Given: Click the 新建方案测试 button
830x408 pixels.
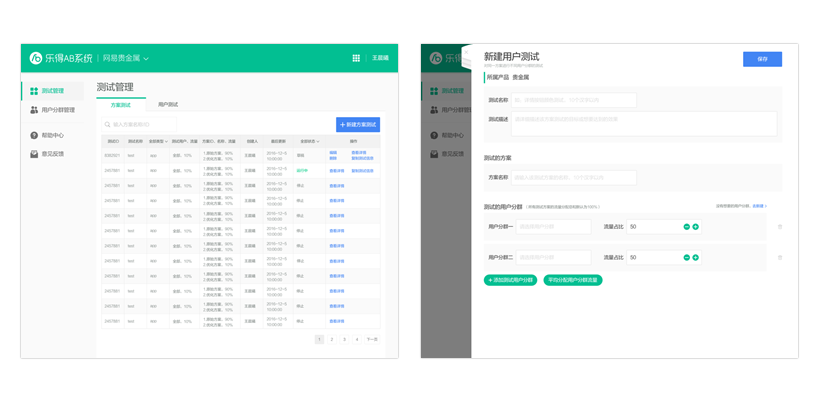Looking at the screenshot, I should click(358, 125).
